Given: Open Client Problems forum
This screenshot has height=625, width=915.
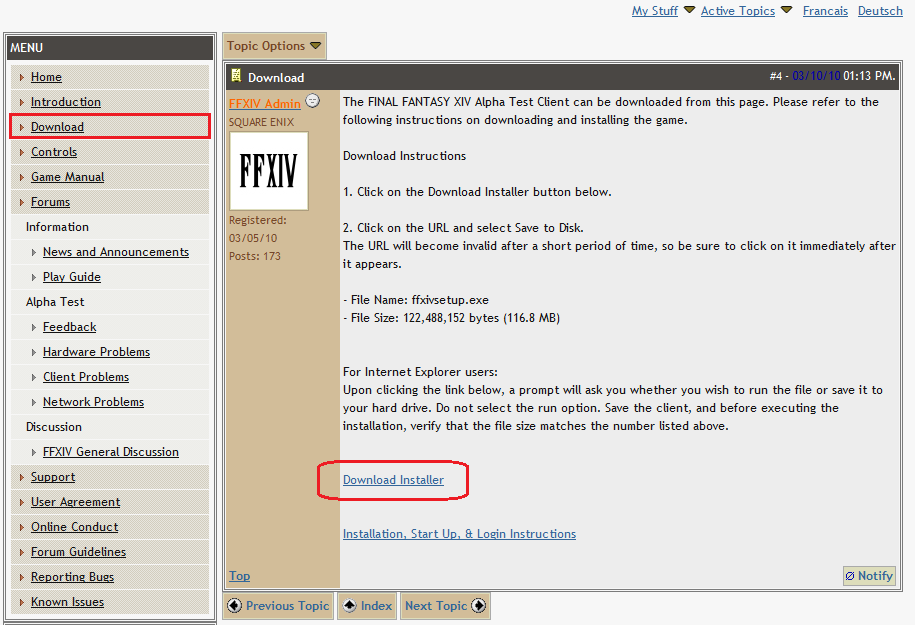Looking at the screenshot, I should [86, 378].
